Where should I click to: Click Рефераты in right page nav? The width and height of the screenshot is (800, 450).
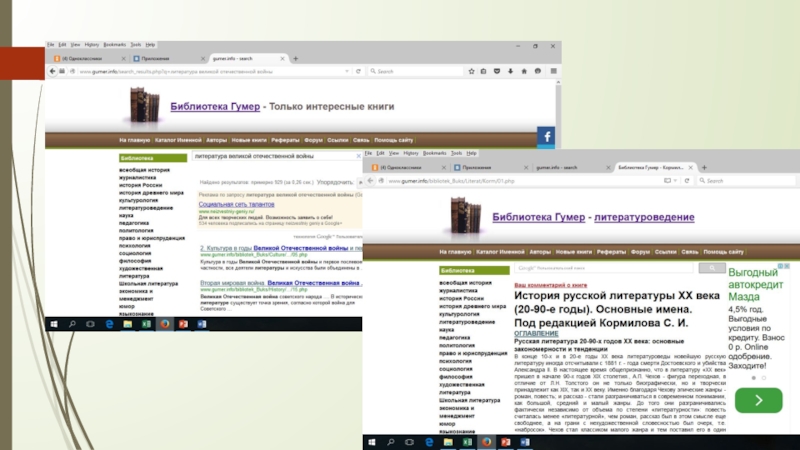point(611,252)
